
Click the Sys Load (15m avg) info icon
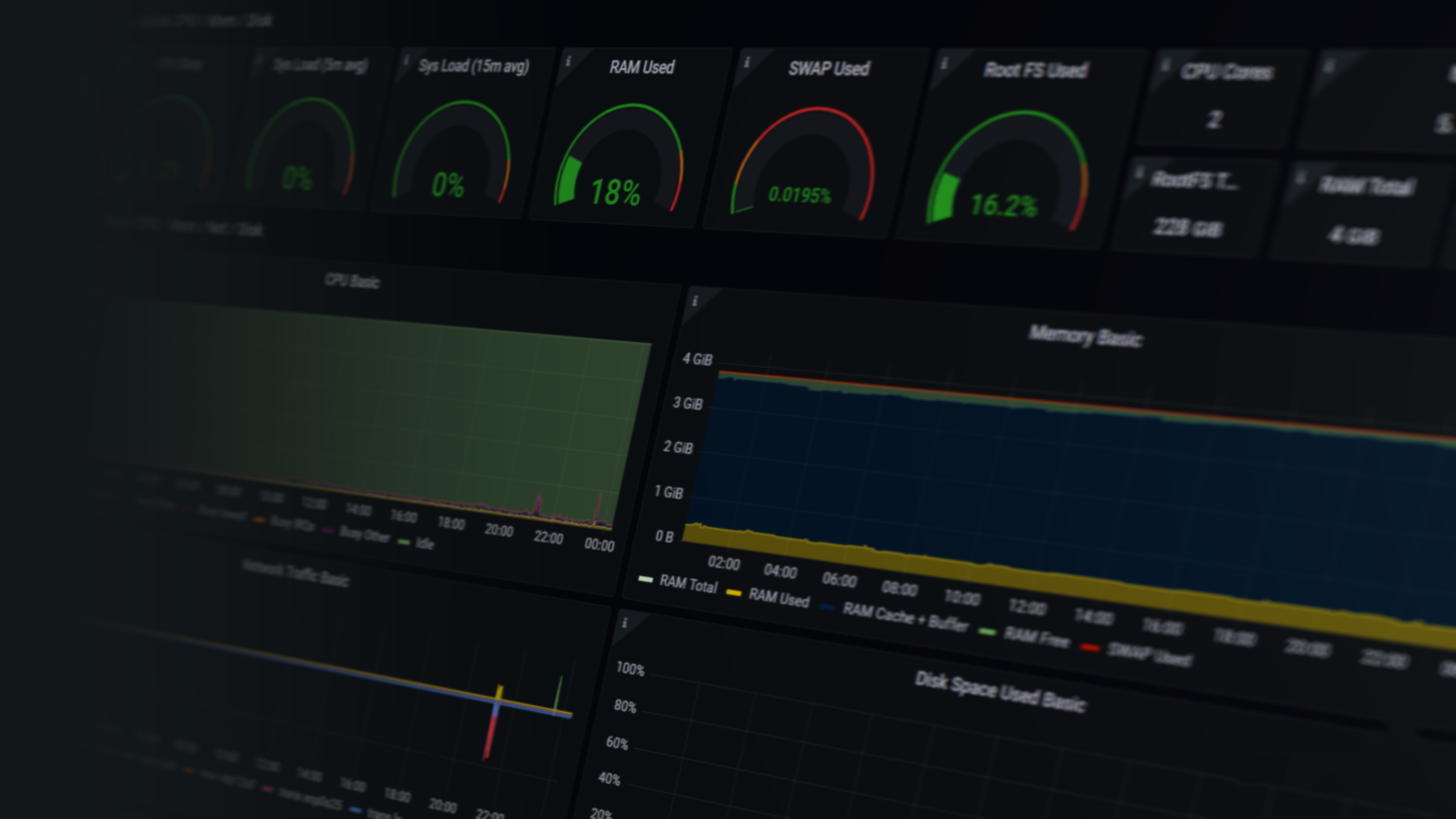click(406, 60)
